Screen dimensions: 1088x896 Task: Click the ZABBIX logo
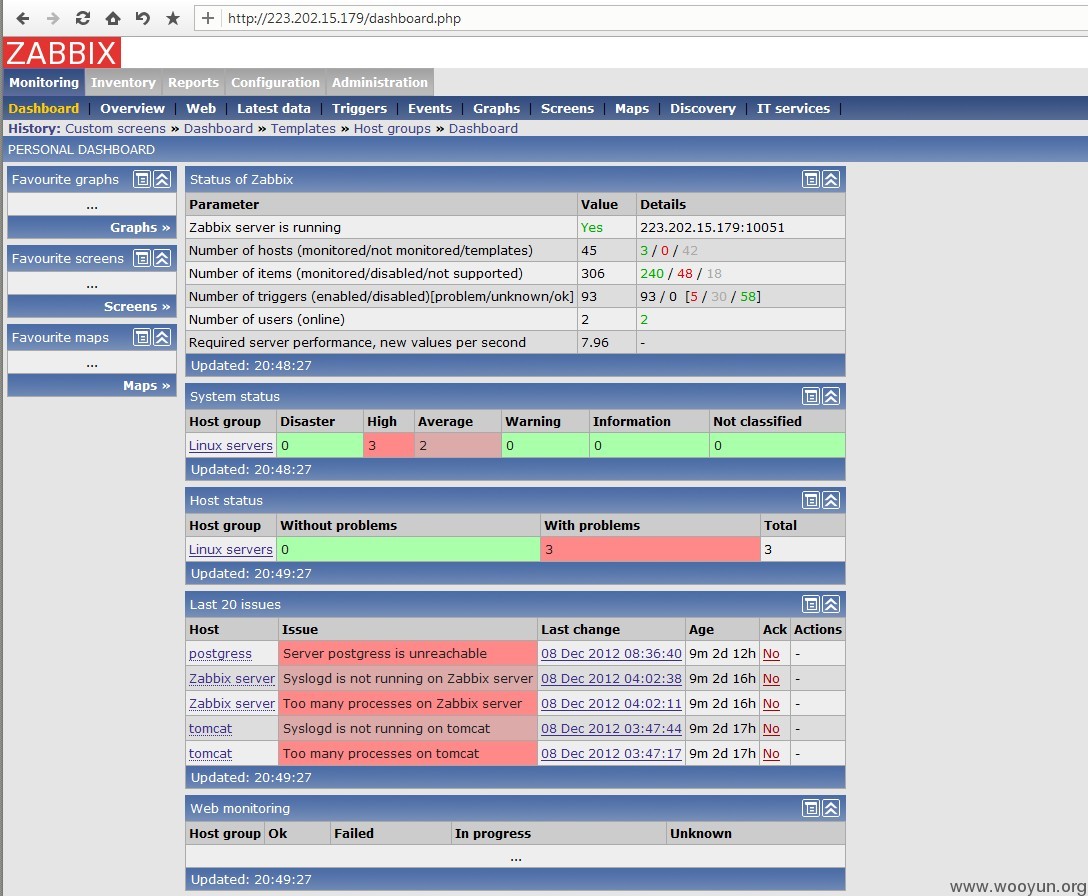coord(62,53)
